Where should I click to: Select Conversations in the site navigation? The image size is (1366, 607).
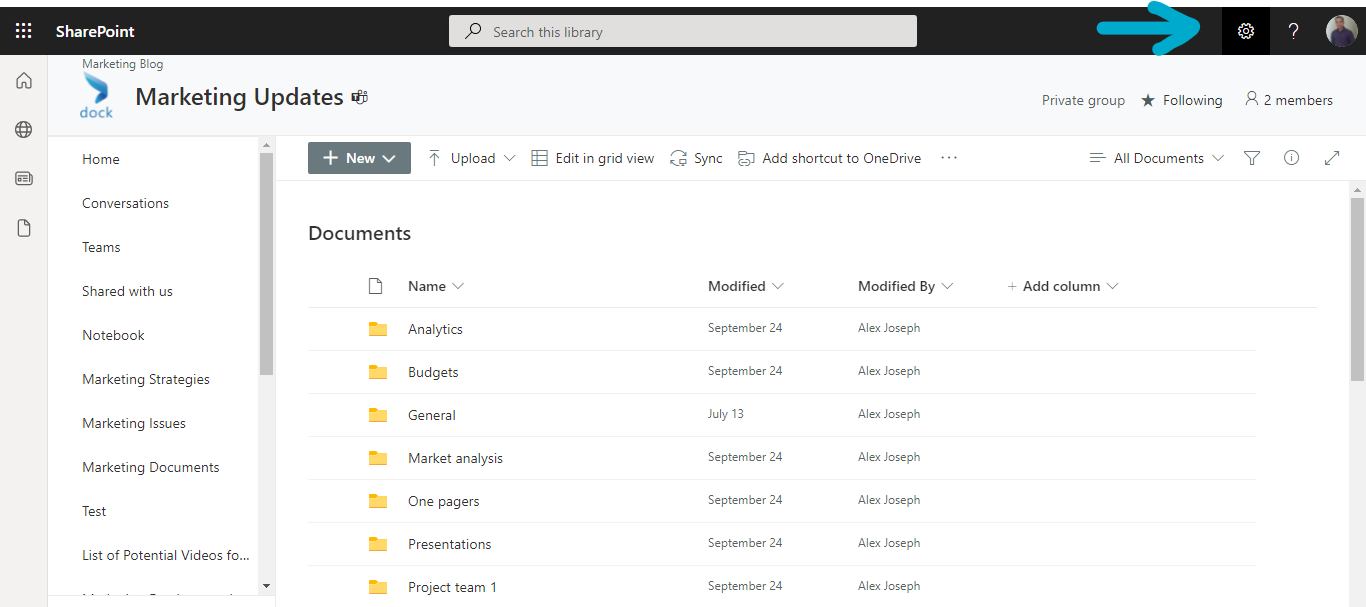click(x=125, y=203)
